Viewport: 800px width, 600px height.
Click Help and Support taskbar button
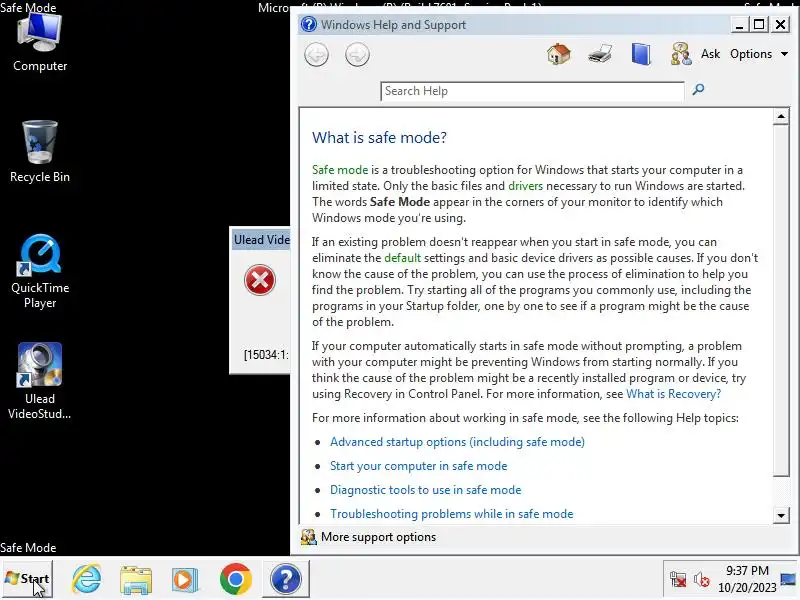point(286,579)
